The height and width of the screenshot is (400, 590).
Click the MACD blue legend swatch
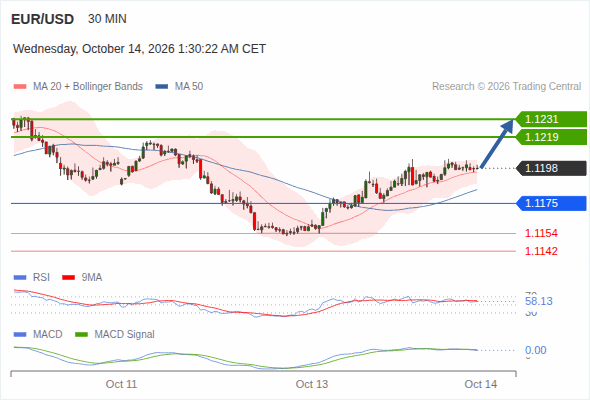click(x=20, y=335)
